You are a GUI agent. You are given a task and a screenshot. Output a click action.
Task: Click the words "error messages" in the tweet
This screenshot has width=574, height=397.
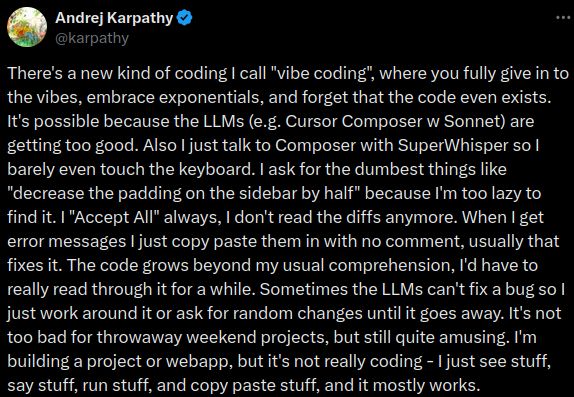click(x=66, y=242)
